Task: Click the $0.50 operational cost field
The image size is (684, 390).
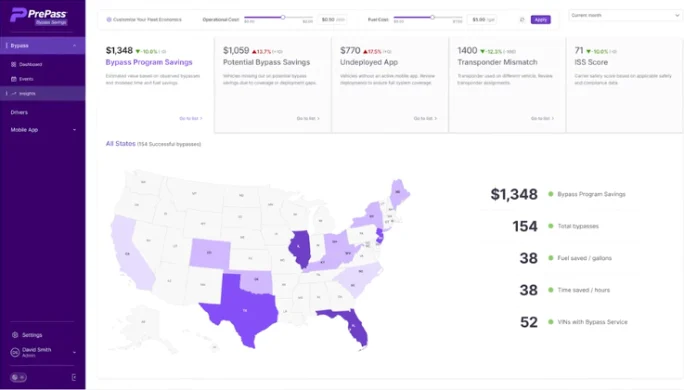Action: tap(333, 20)
